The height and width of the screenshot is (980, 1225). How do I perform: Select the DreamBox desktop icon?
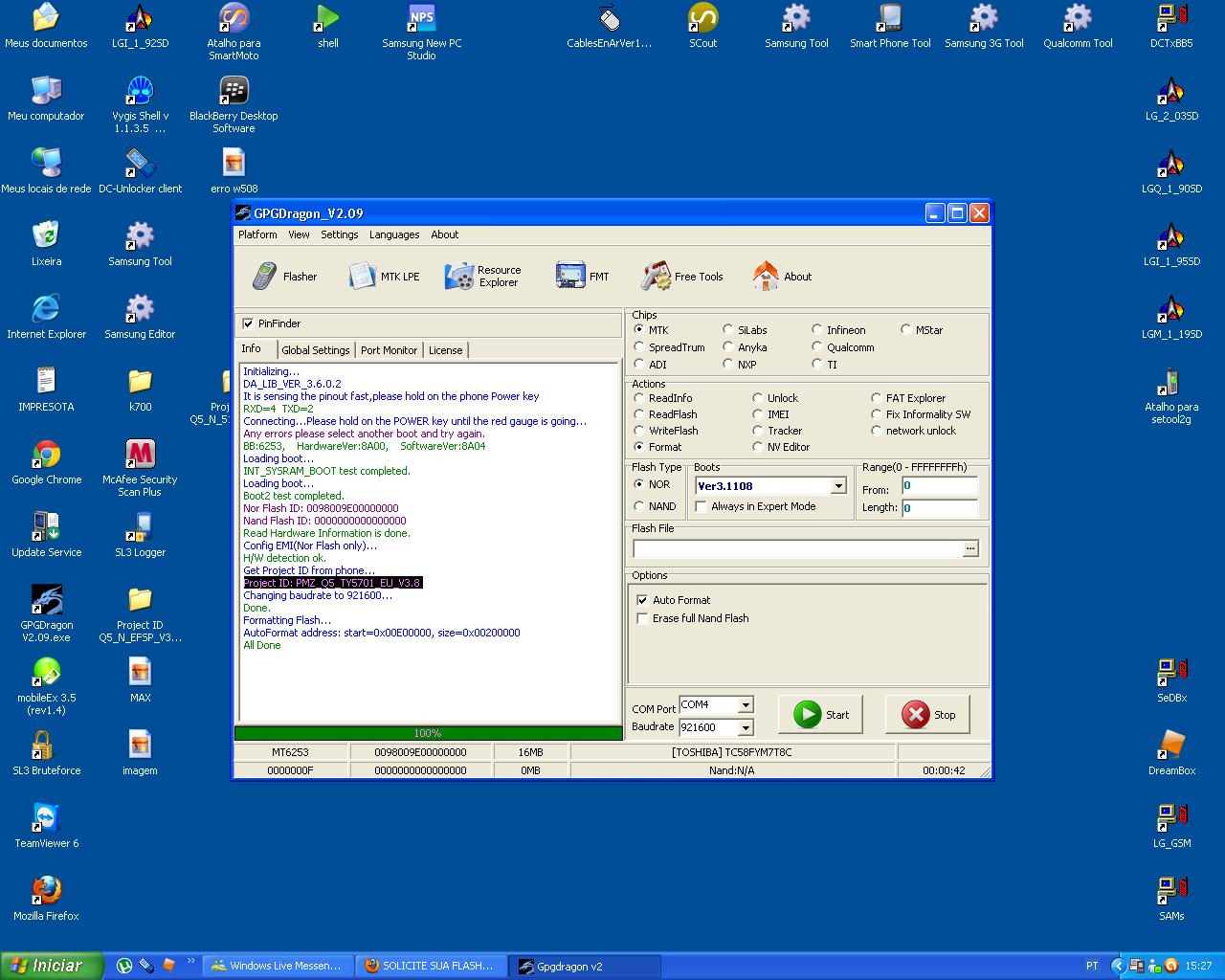tap(1171, 752)
